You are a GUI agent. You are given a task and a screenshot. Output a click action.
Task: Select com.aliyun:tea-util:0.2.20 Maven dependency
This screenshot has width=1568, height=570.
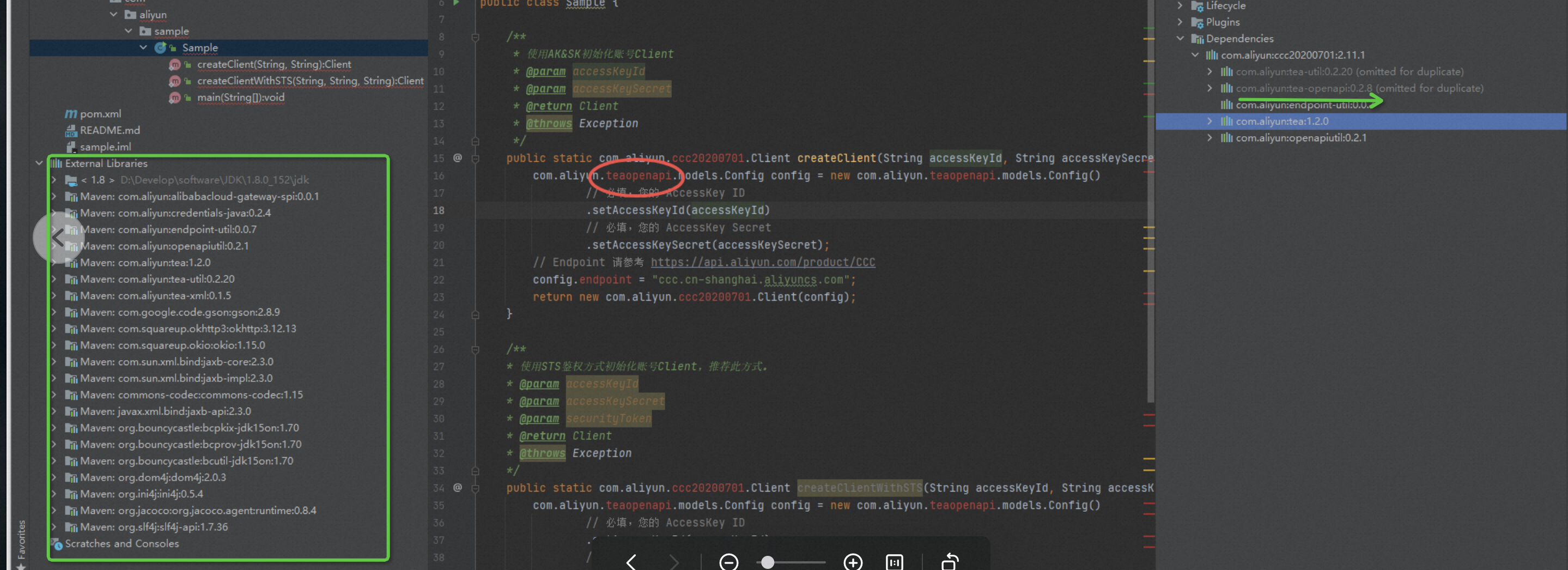point(1350,71)
